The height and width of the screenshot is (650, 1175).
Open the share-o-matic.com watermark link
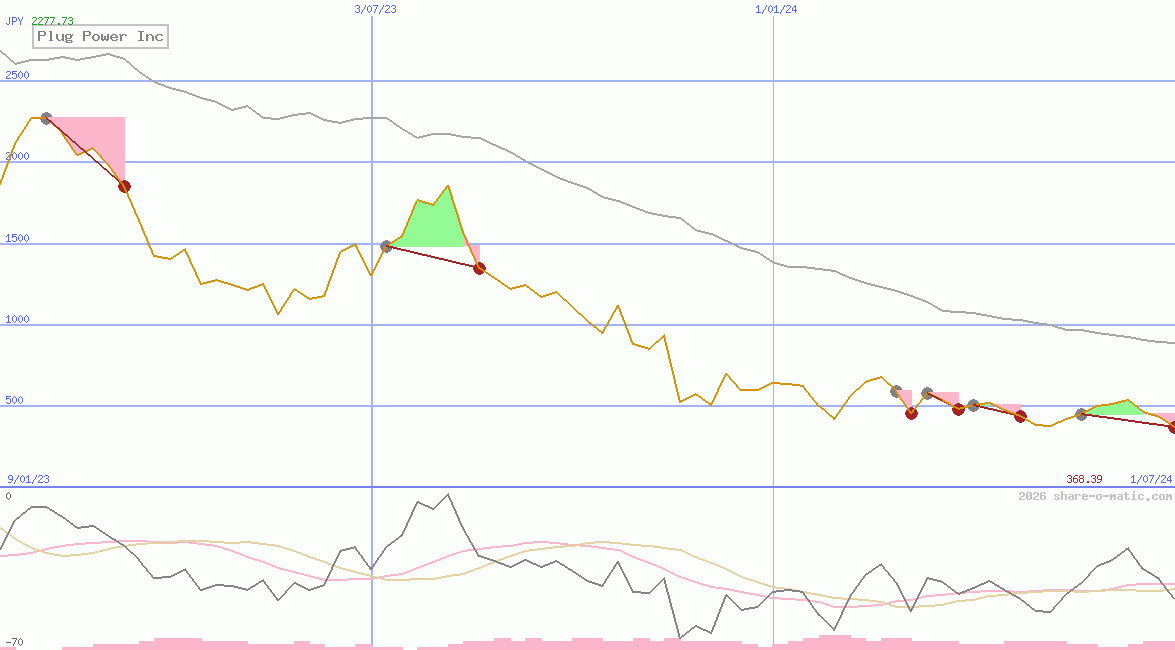tap(1095, 496)
